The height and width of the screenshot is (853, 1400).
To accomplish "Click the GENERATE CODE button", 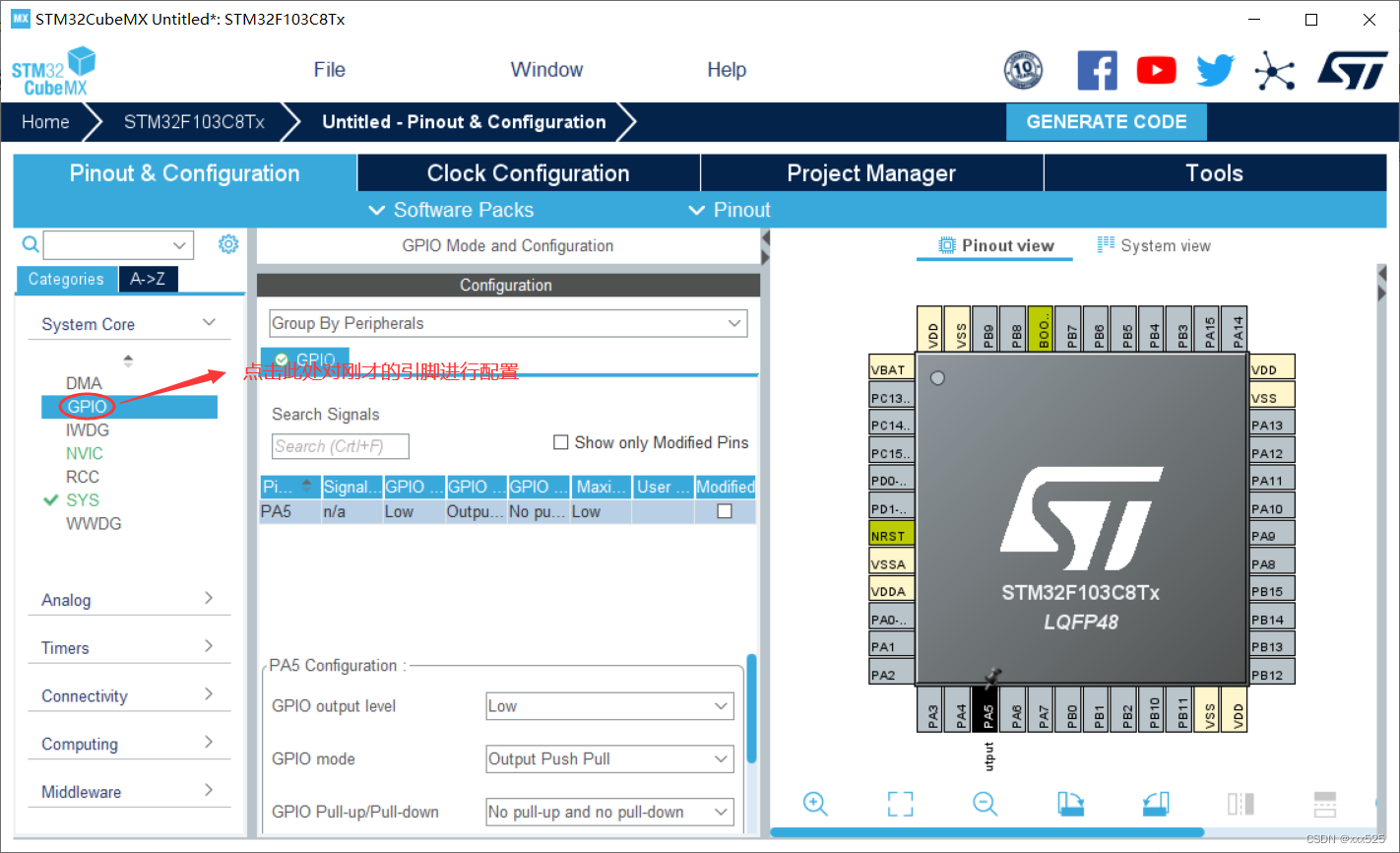I will coord(1107,122).
